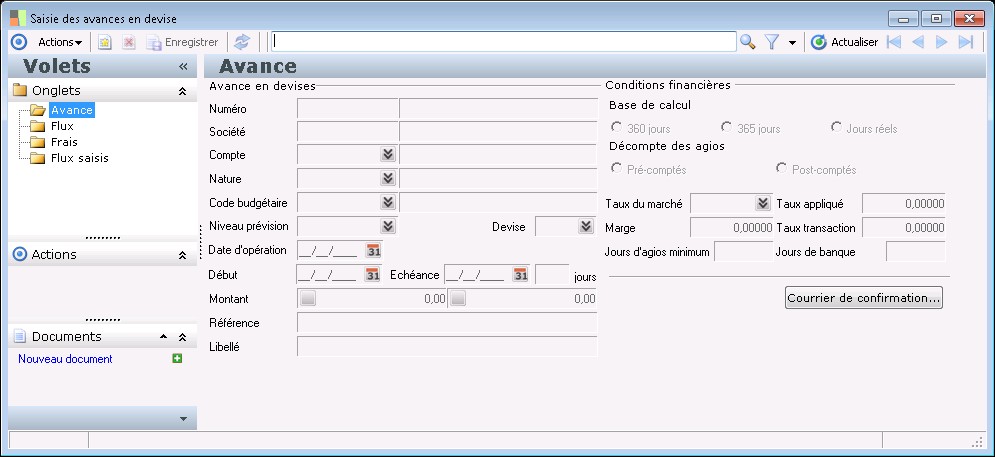Open the Actions dropdown menu in toolbar
Viewport: 995px width, 457px height.
click(60, 42)
